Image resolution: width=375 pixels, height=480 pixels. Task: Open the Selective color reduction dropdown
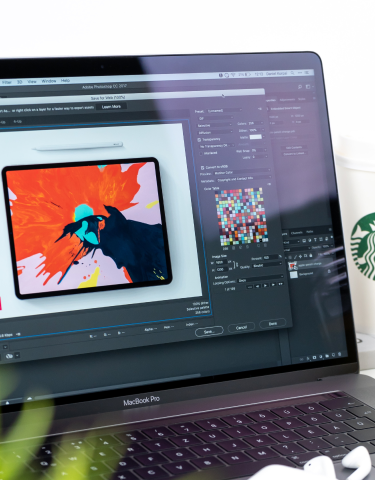point(214,125)
